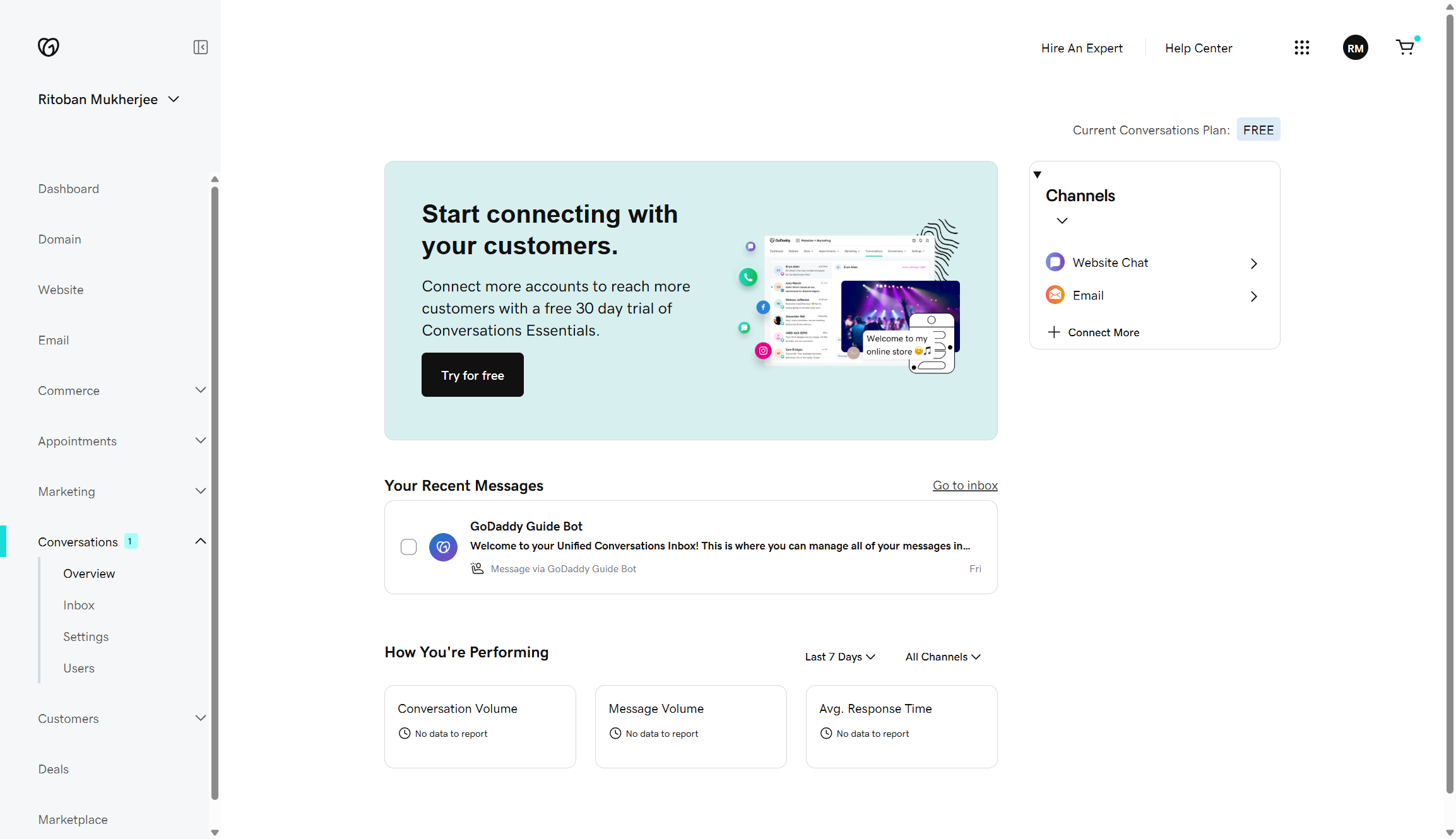Click the clock icon in Avg. Response Time

tap(825, 733)
